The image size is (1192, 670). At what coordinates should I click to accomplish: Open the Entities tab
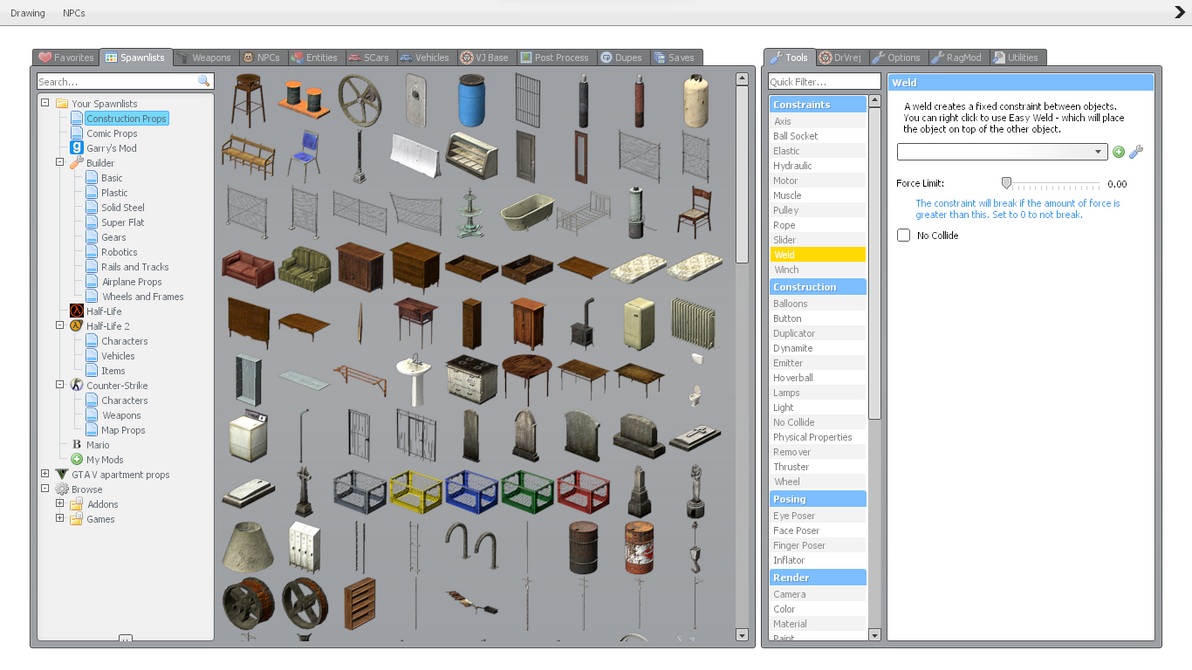point(314,58)
